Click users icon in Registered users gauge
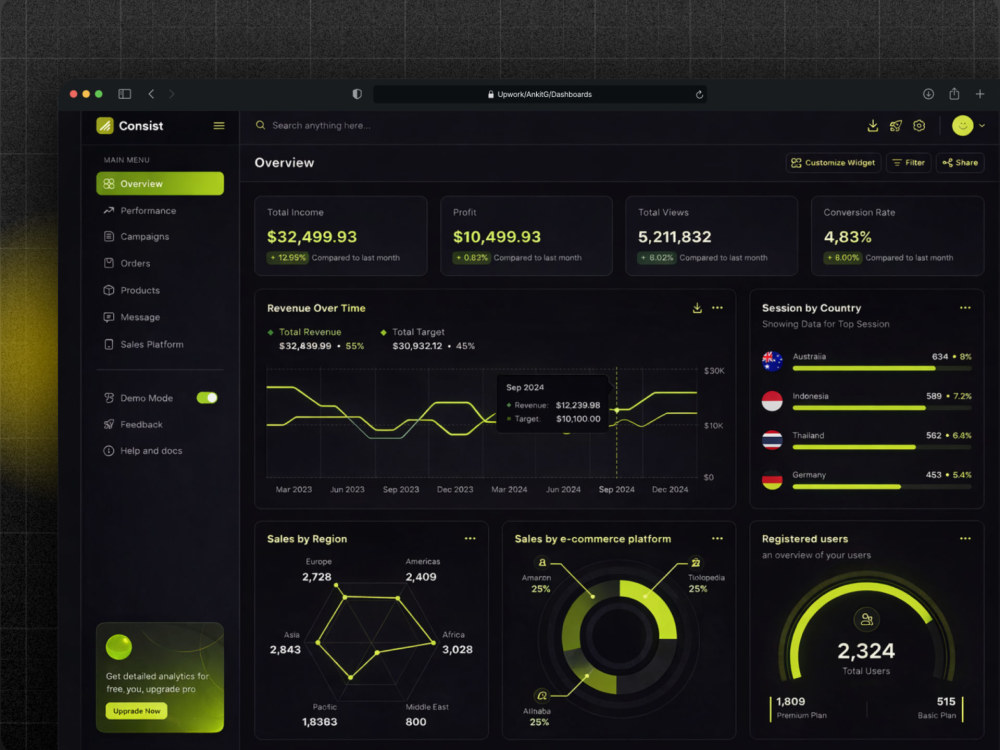Viewport: 1000px width, 750px height. 866,619
